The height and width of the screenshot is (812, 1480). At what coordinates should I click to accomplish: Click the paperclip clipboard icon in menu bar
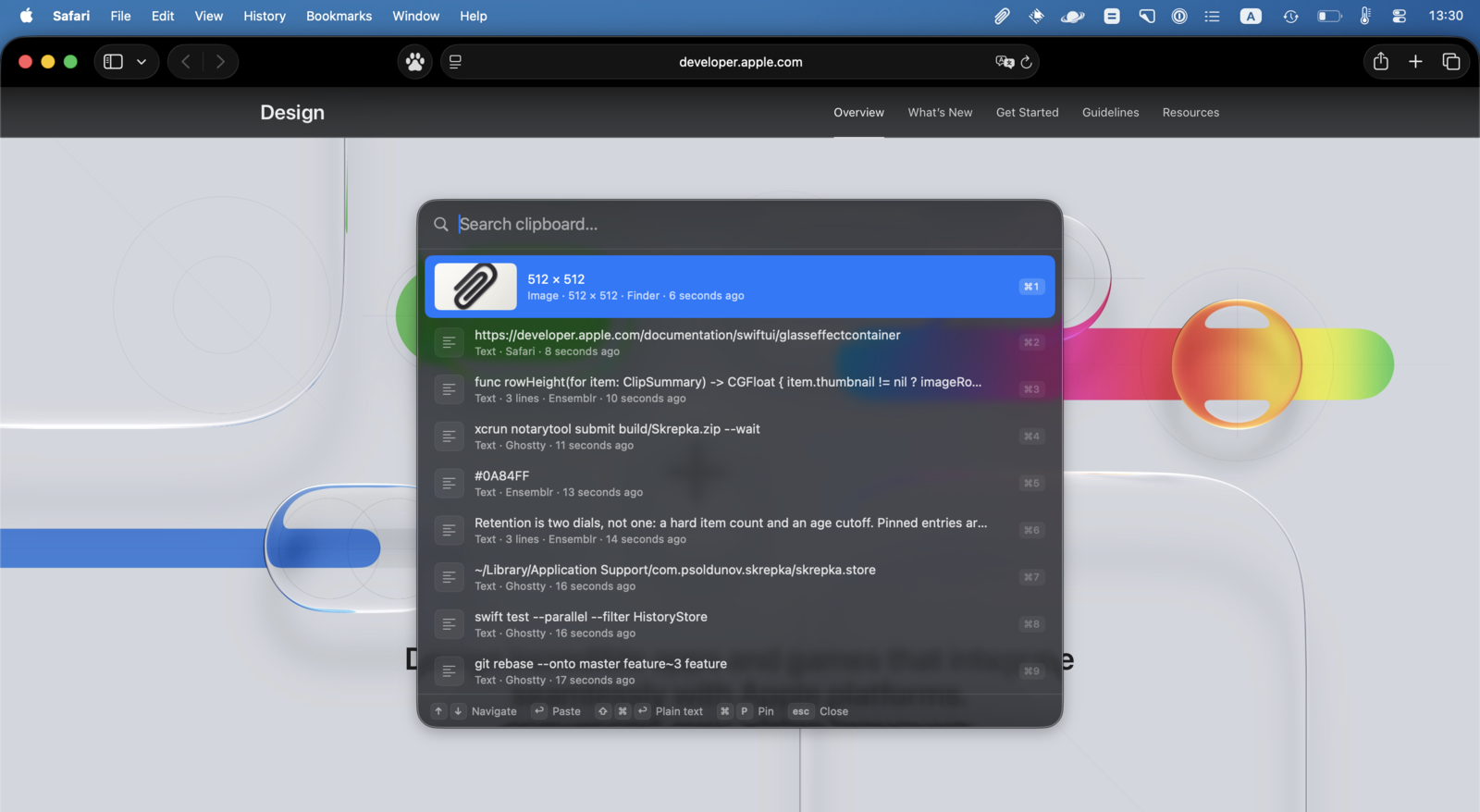tap(1002, 16)
